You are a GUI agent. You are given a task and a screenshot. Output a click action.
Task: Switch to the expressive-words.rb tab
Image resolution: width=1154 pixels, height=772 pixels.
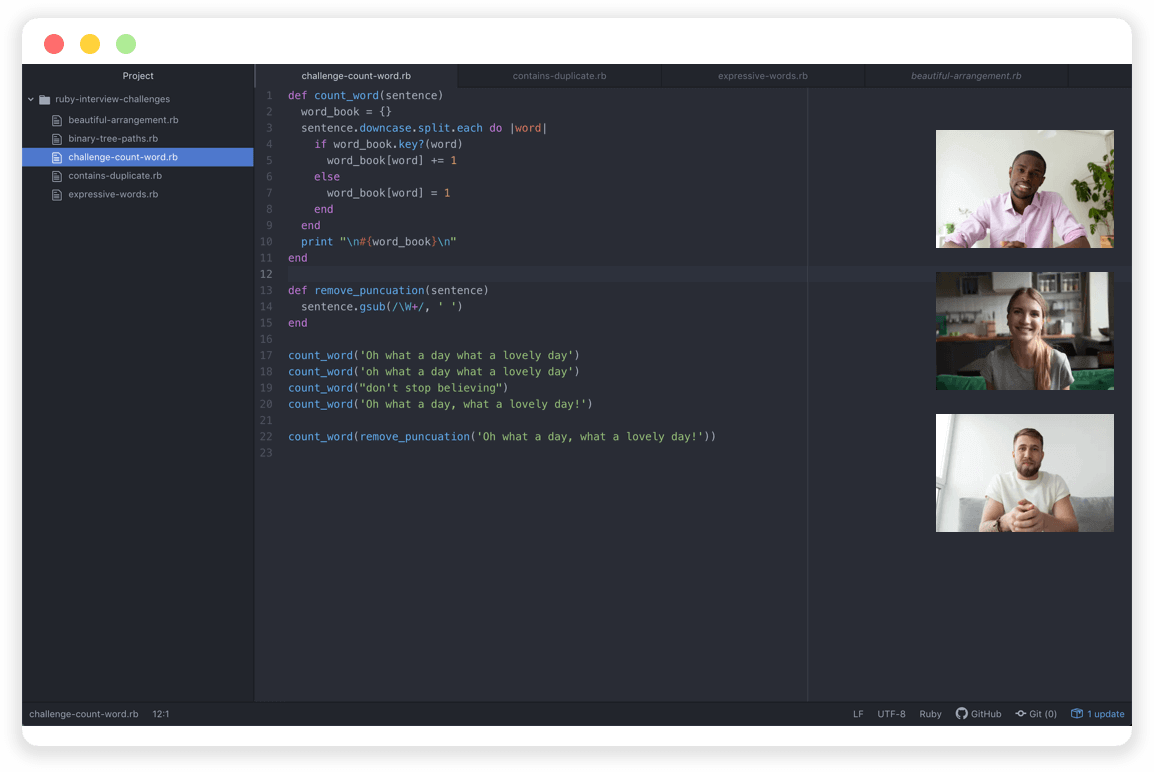763,75
